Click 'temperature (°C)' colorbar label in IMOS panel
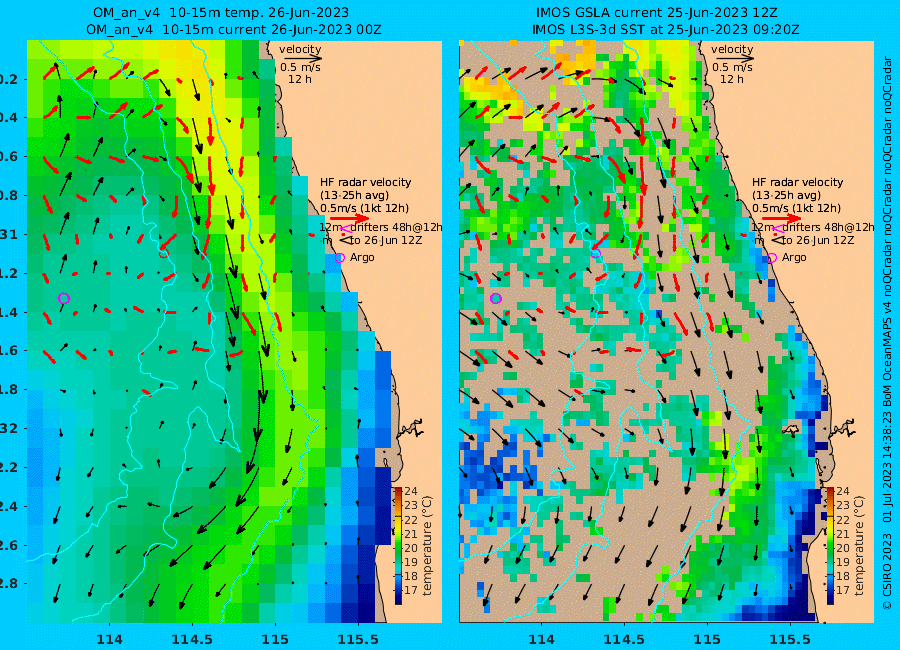The image size is (900, 650). 859,546
